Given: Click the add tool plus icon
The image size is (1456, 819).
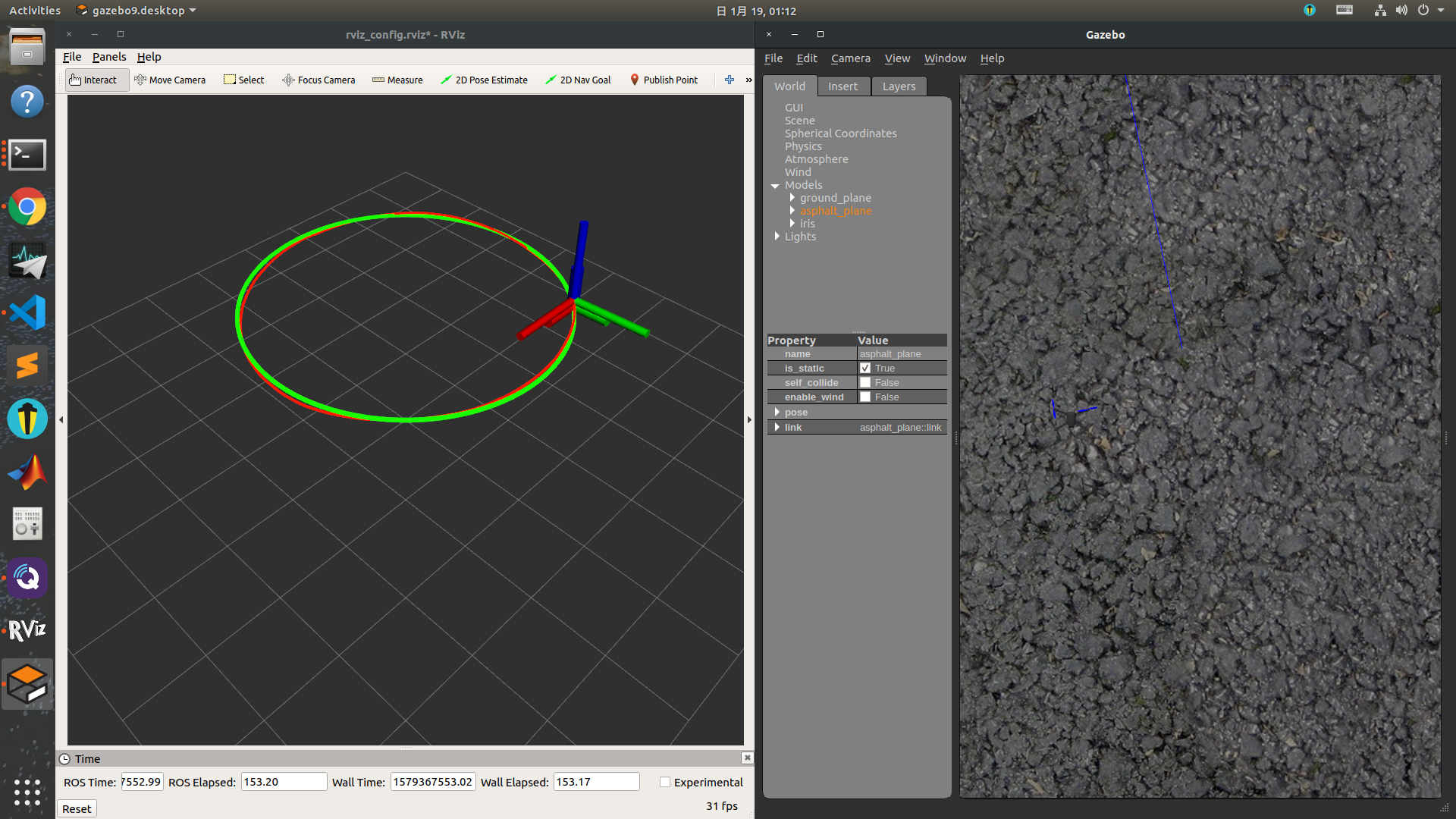Looking at the screenshot, I should click(x=730, y=80).
